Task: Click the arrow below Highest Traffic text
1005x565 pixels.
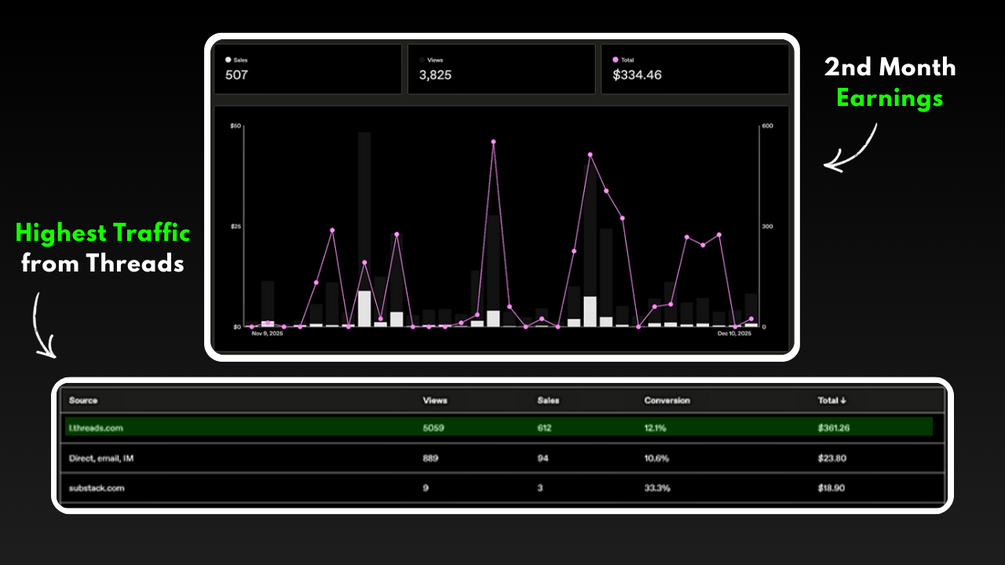Action: click(x=44, y=325)
